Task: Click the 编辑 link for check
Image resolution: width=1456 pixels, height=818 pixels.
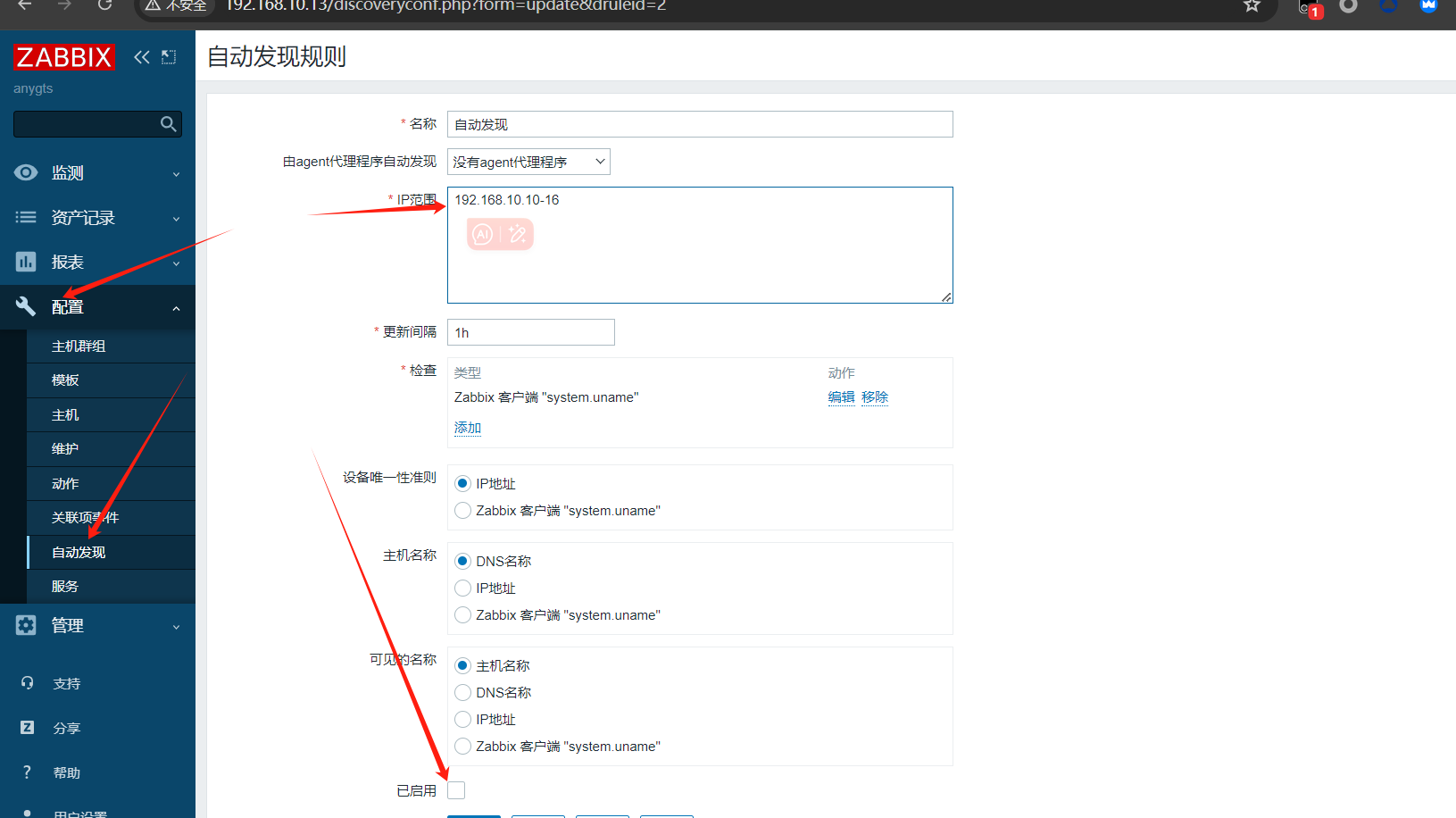Action: click(841, 397)
